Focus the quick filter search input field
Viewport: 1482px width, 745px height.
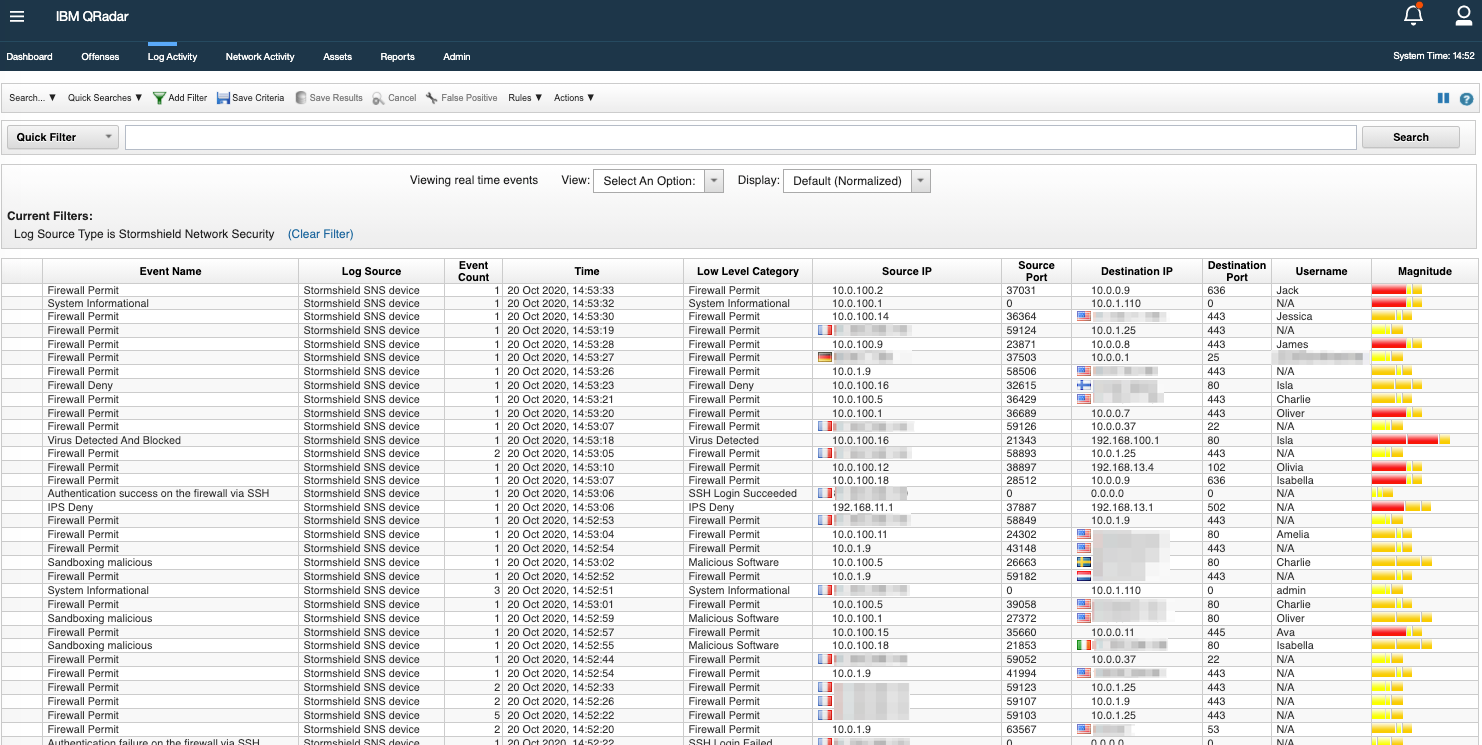click(740, 137)
